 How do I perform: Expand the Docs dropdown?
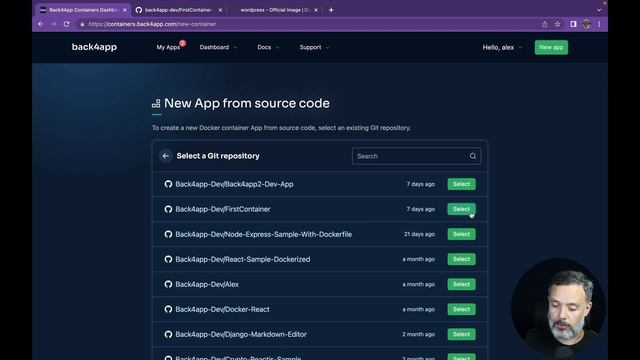tap(268, 47)
